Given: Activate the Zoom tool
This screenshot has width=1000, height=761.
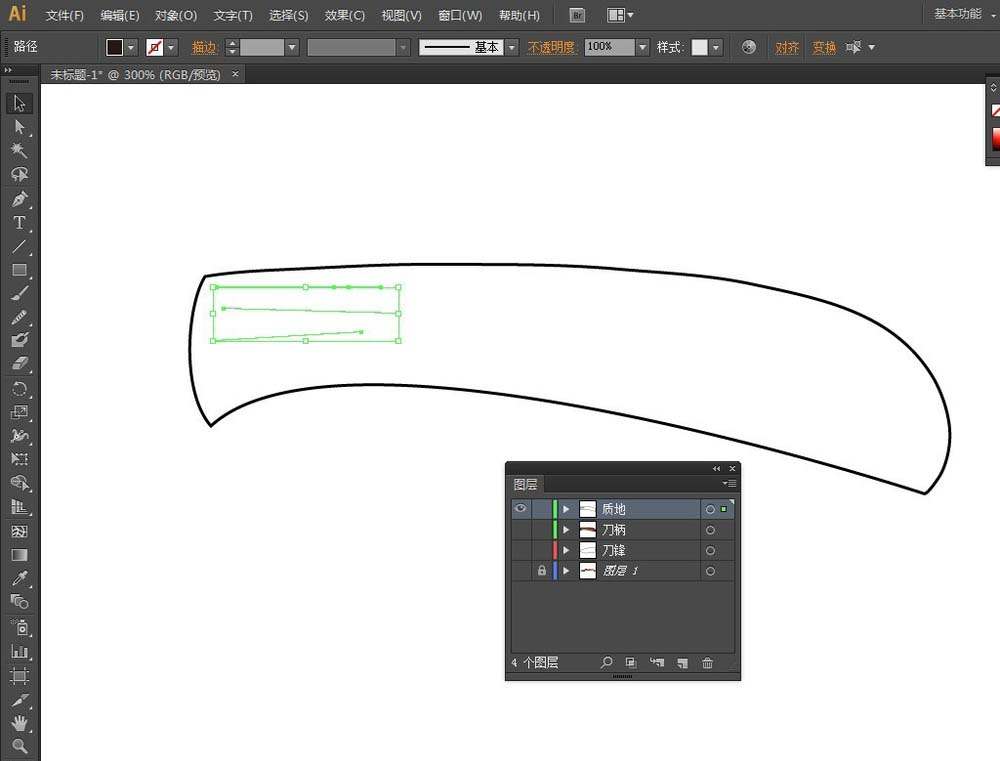Looking at the screenshot, I should click(x=19, y=746).
